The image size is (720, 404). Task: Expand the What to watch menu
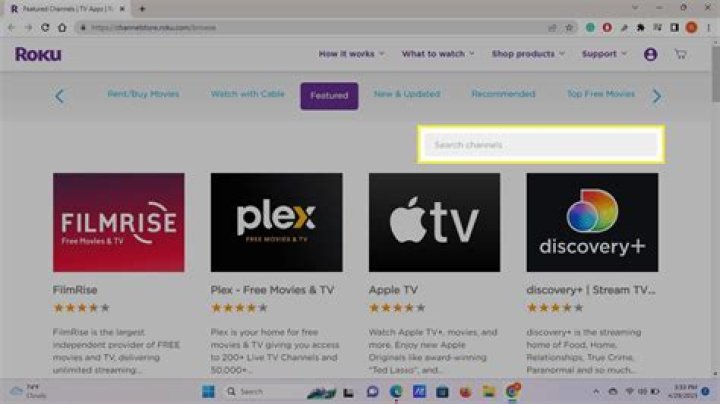point(438,54)
